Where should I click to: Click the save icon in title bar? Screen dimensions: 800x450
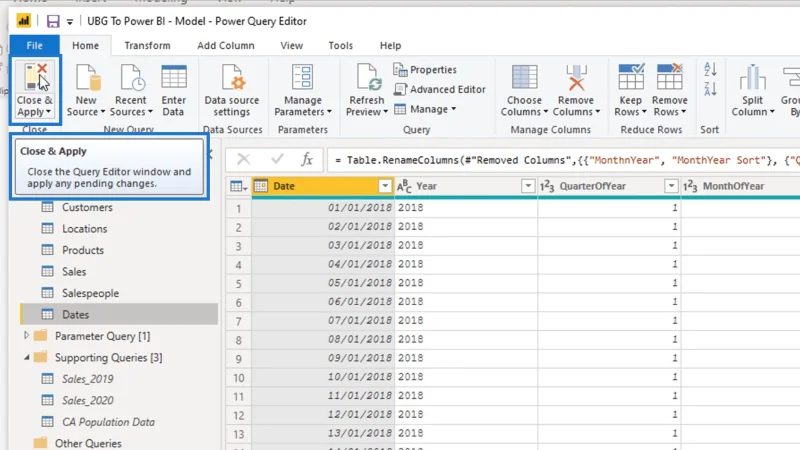53,21
